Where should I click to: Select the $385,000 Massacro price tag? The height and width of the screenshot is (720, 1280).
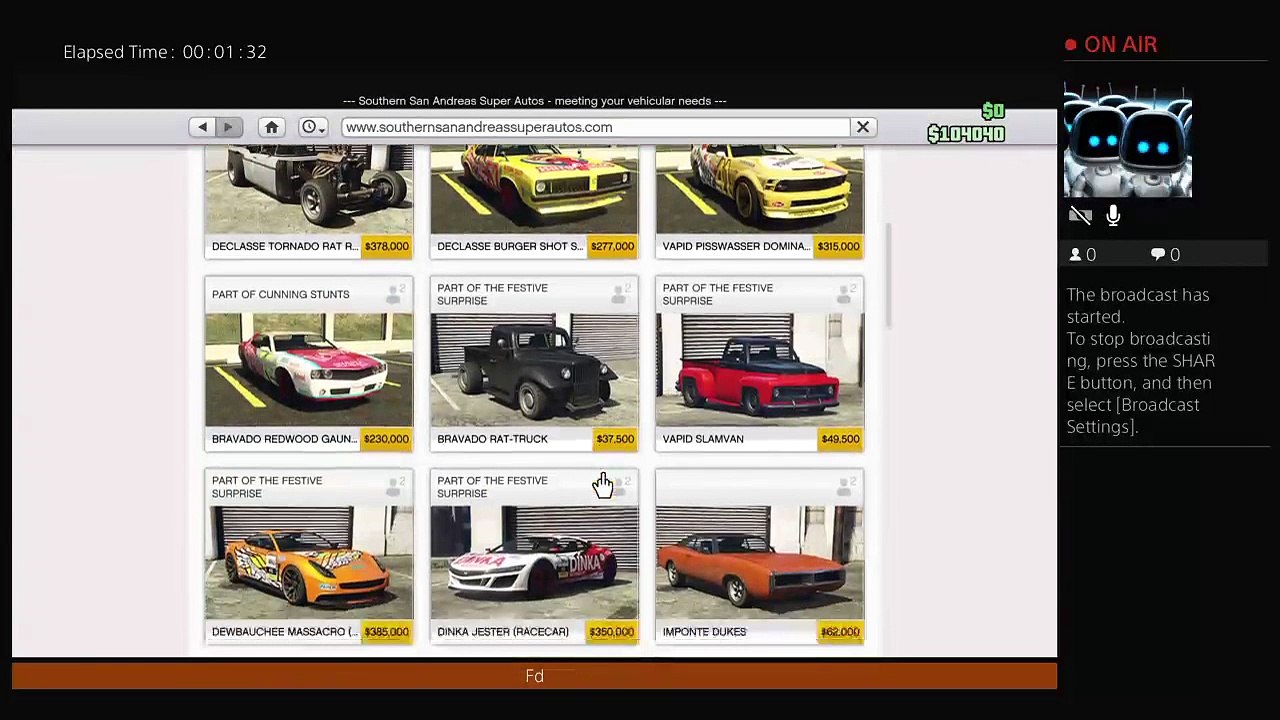click(x=387, y=632)
